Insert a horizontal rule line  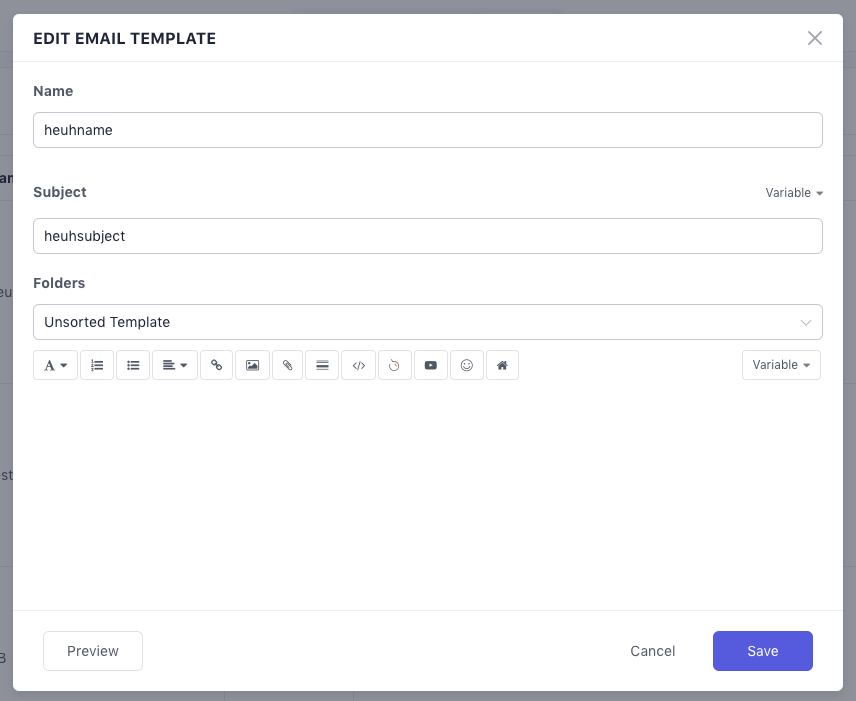(x=322, y=365)
